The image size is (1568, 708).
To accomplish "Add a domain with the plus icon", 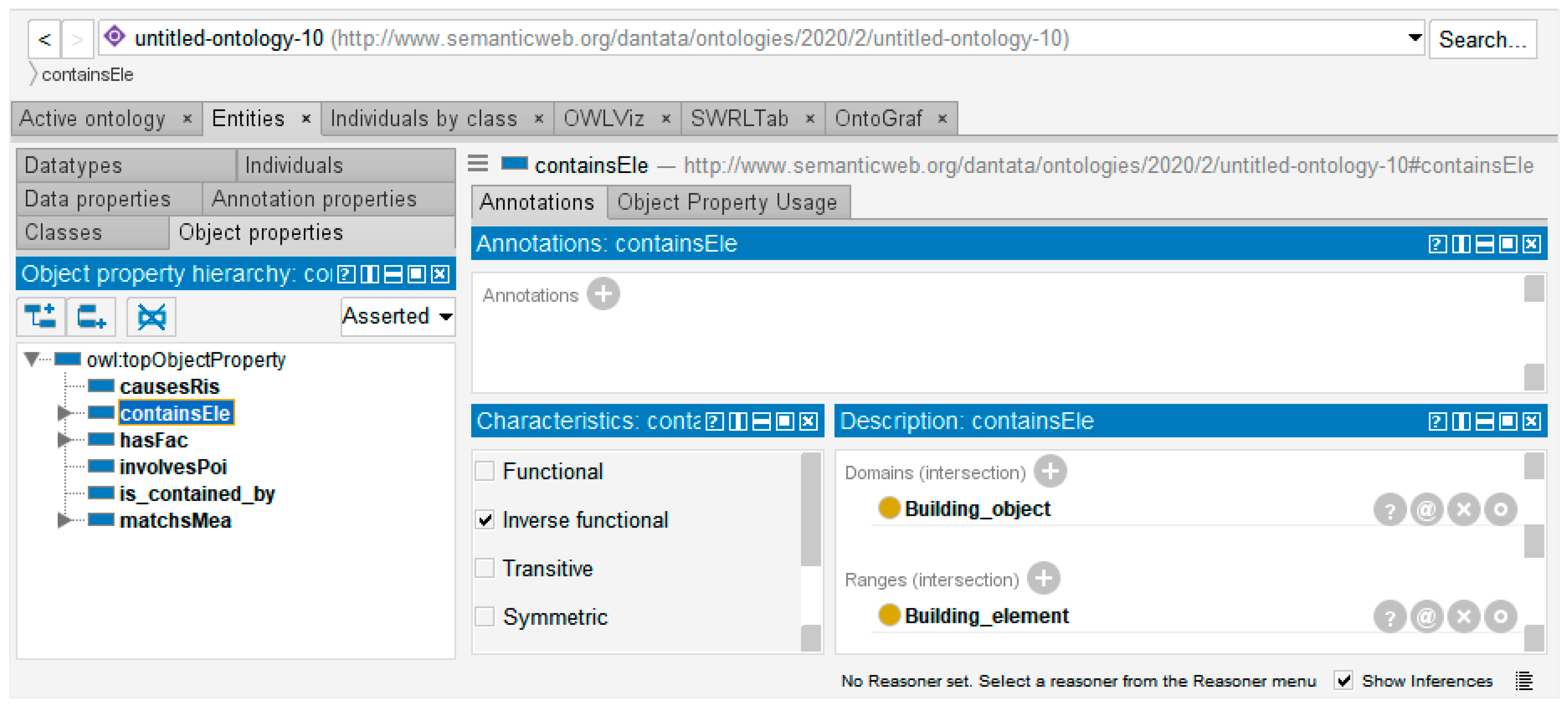I will click(x=1050, y=471).
